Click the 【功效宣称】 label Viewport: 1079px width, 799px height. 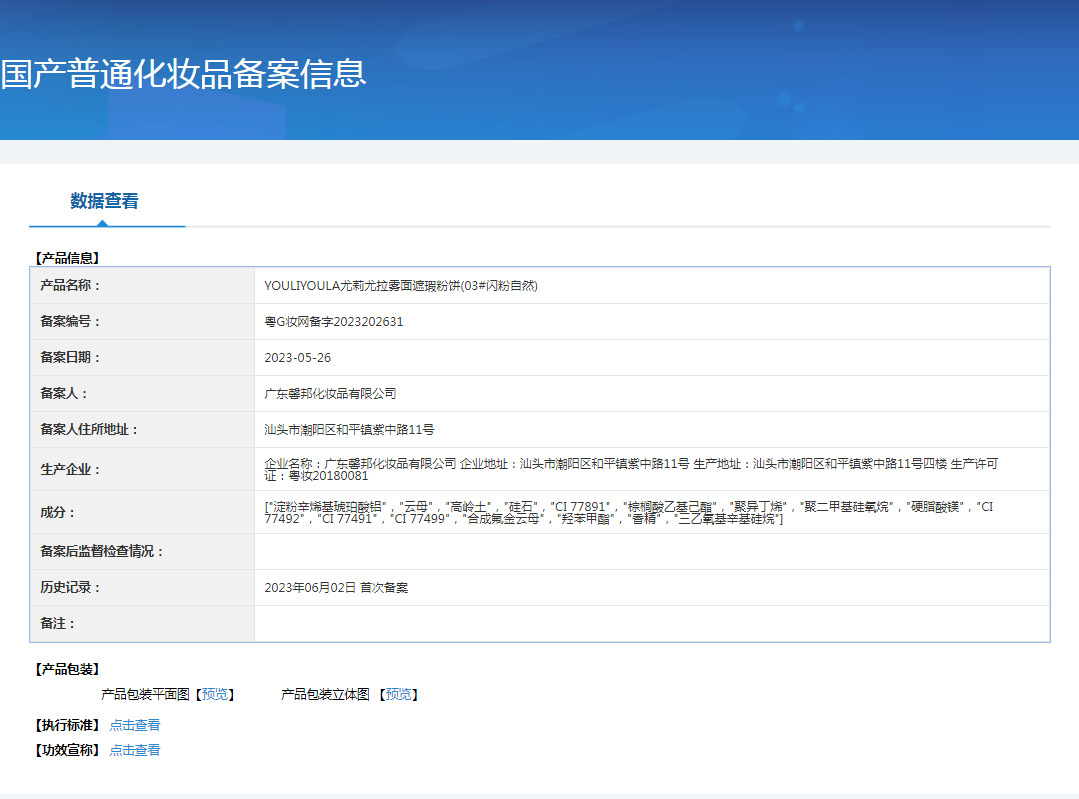pyautogui.click(x=67, y=750)
